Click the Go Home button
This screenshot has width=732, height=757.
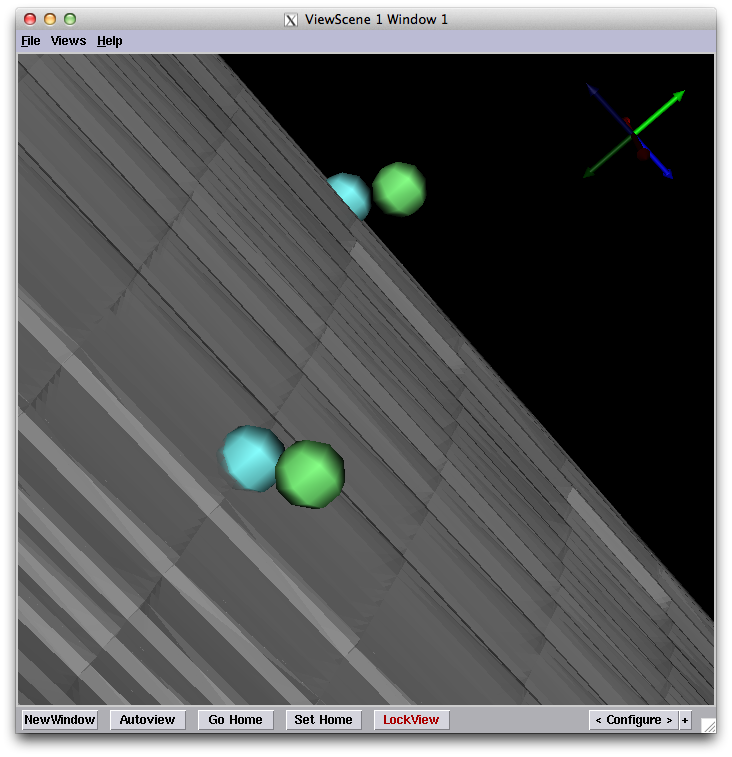236,720
